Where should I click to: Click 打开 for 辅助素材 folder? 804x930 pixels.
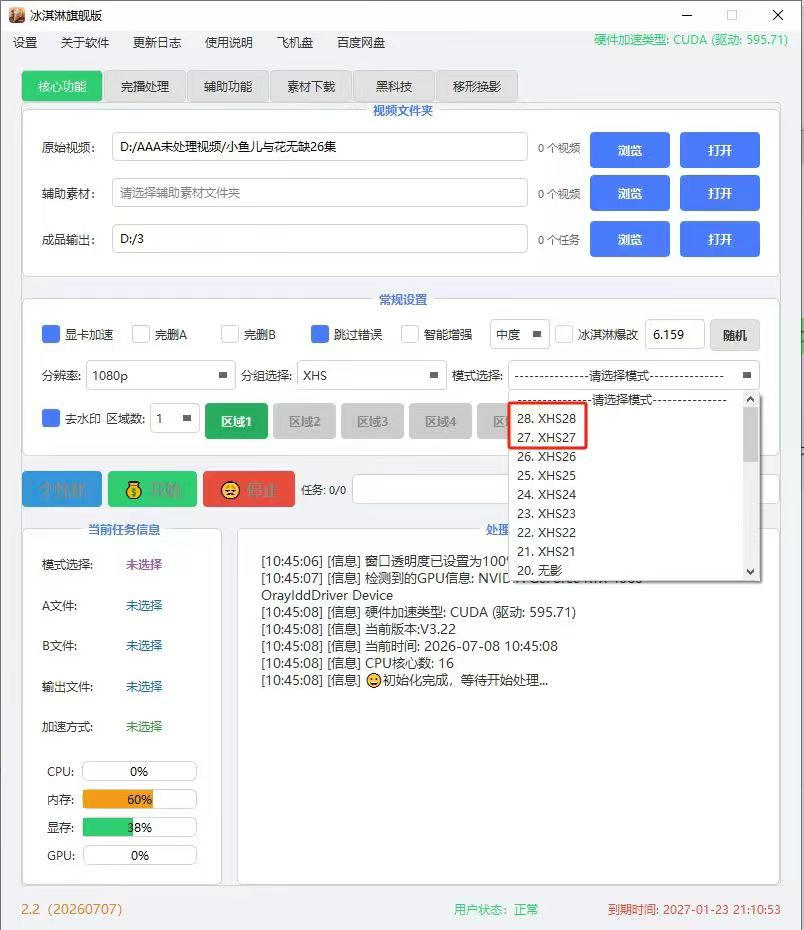pyautogui.click(x=720, y=193)
